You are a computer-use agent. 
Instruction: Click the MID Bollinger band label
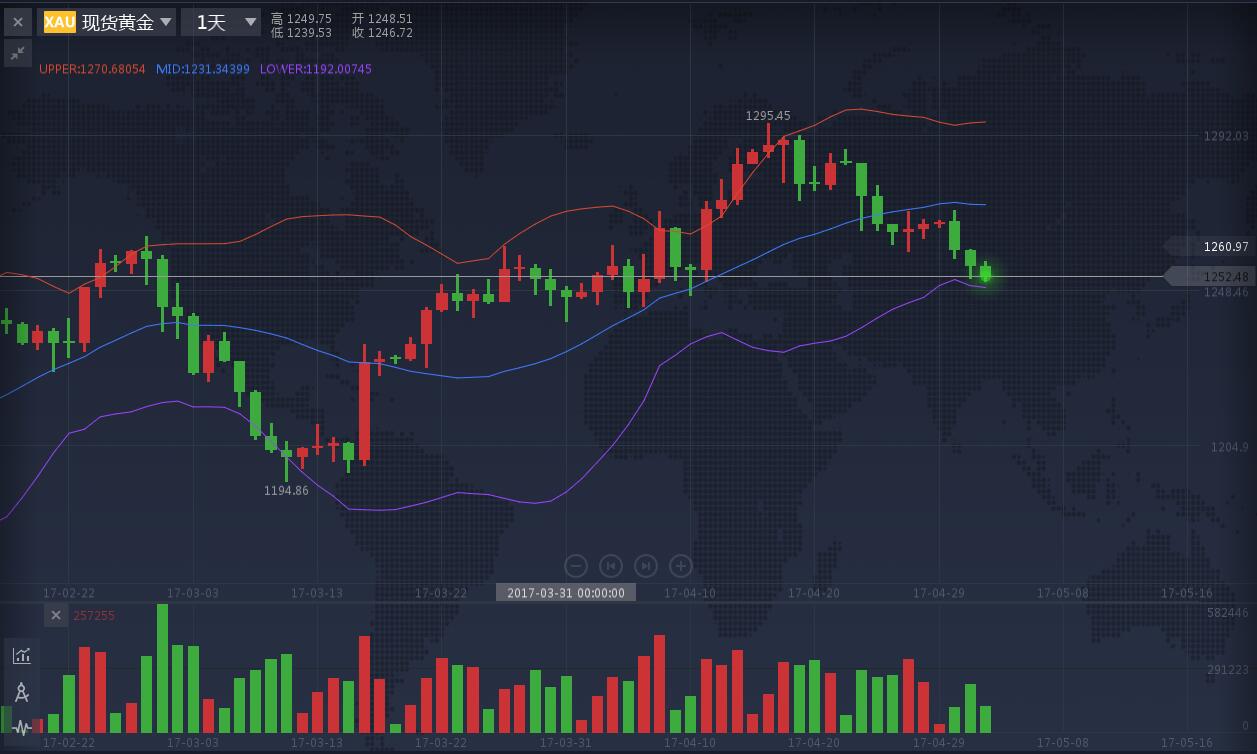click(x=203, y=69)
